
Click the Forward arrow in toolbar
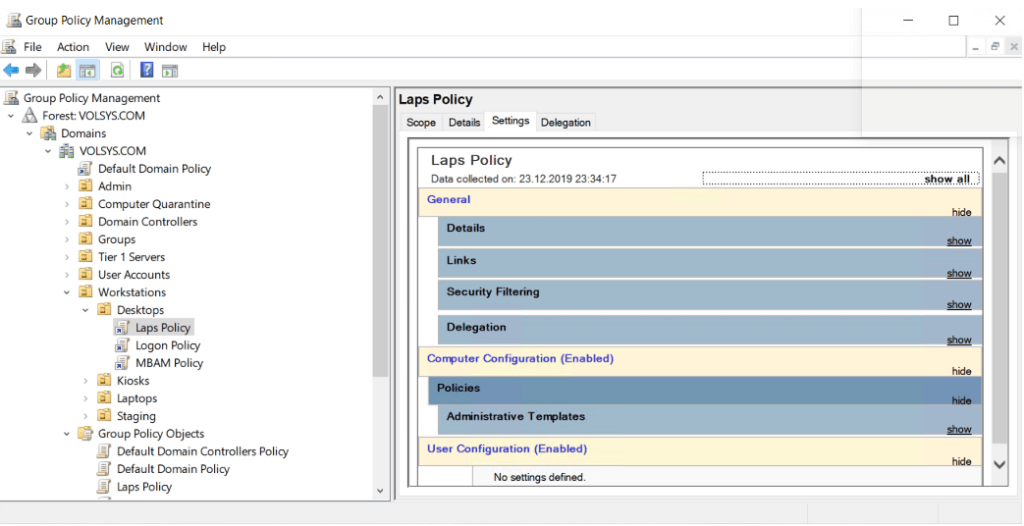pyautogui.click(x=34, y=70)
